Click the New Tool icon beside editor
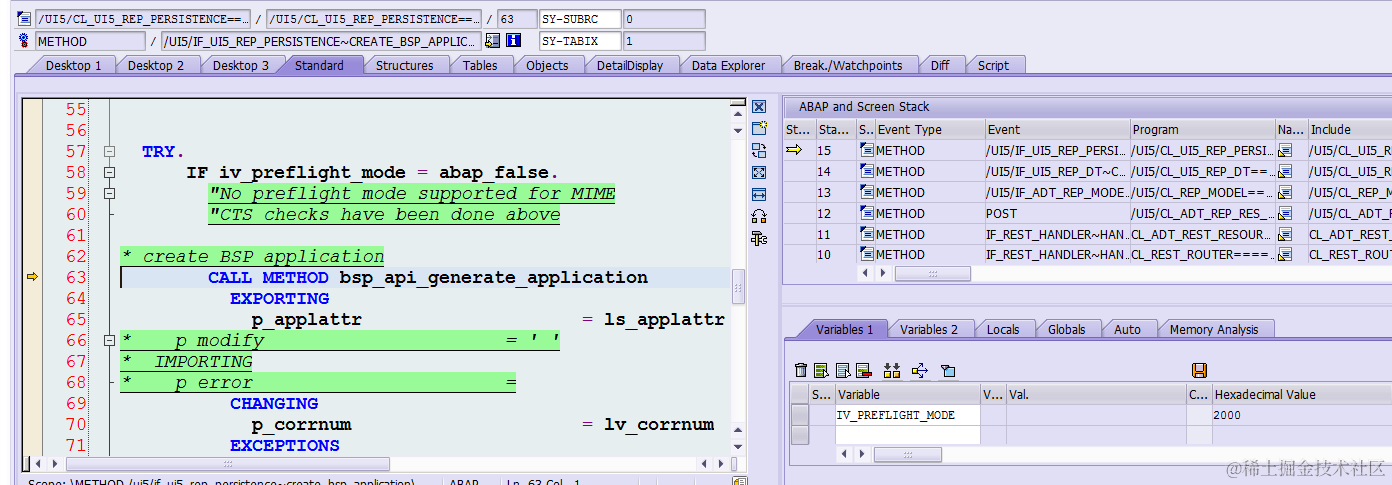1392x485 pixels. 759,128
